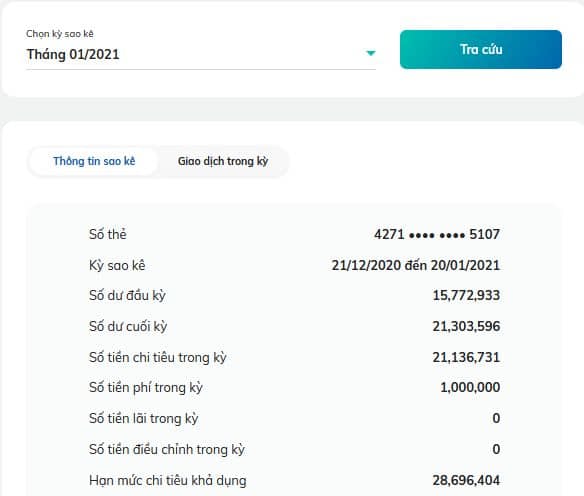Click the Tra cứu search button
Screen dimensions: 584x496
click(x=481, y=50)
